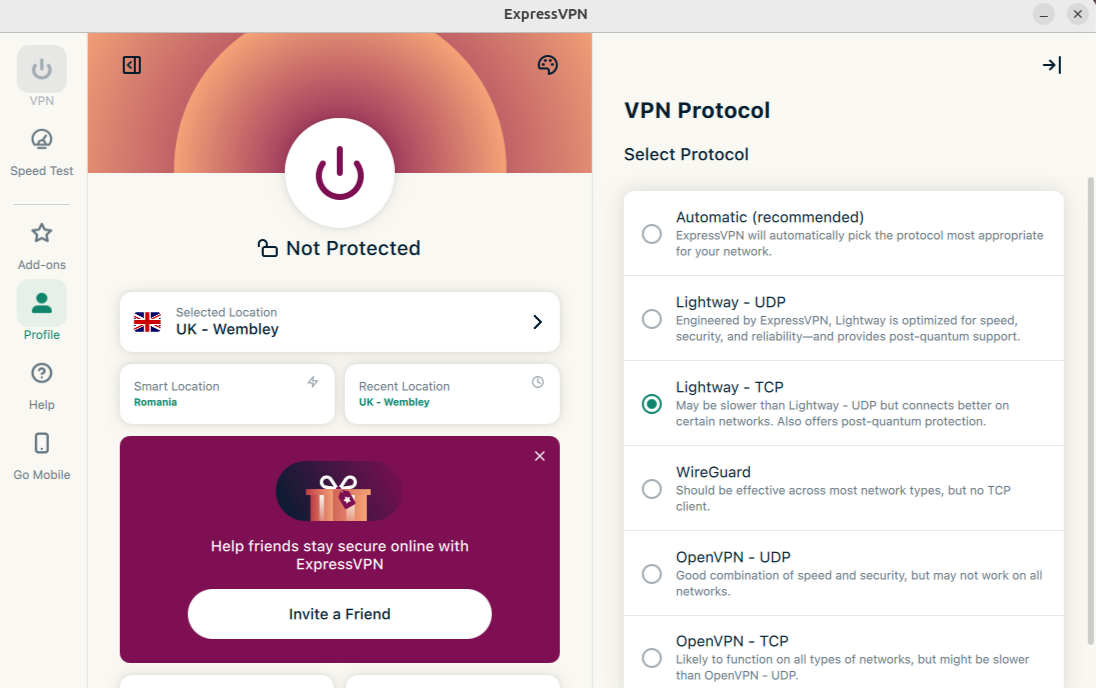Collapse the VPN Protocol panel arrow
Screen dimensions: 1096x688
click(x=1051, y=65)
